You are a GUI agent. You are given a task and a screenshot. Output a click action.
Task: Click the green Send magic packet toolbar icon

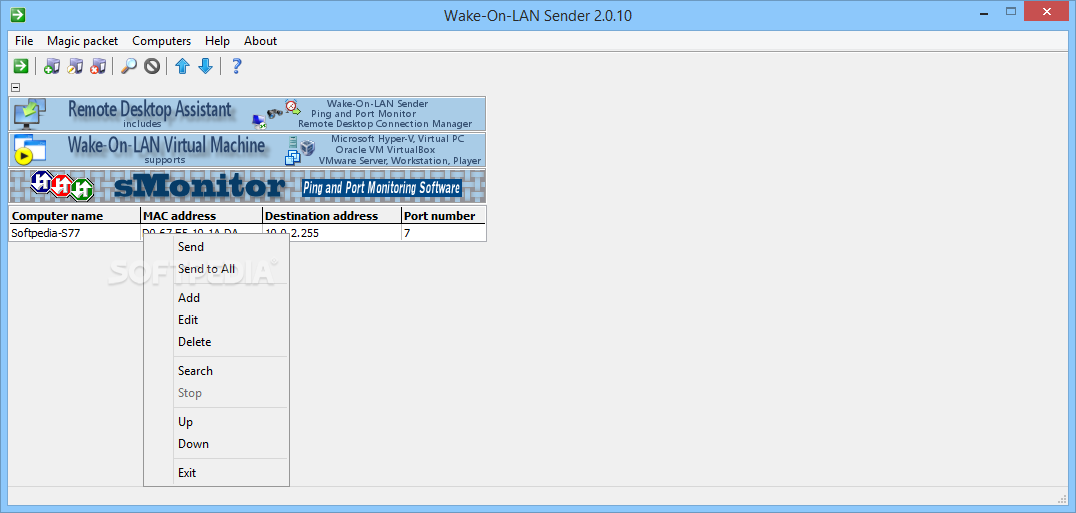tap(21, 66)
